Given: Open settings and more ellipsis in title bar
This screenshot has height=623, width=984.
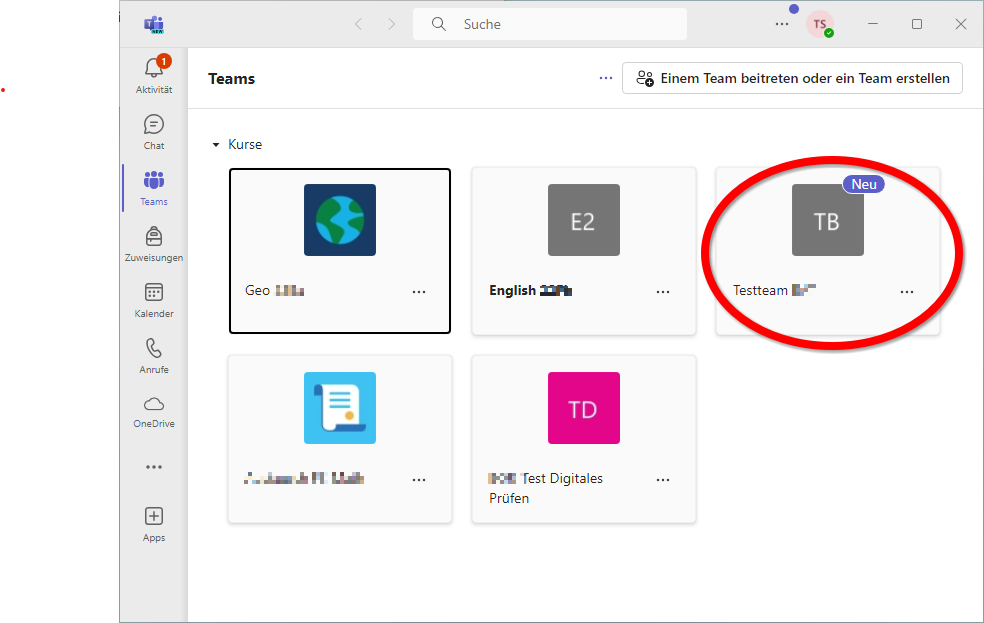Looking at the screenshot, I should point(782,24).
